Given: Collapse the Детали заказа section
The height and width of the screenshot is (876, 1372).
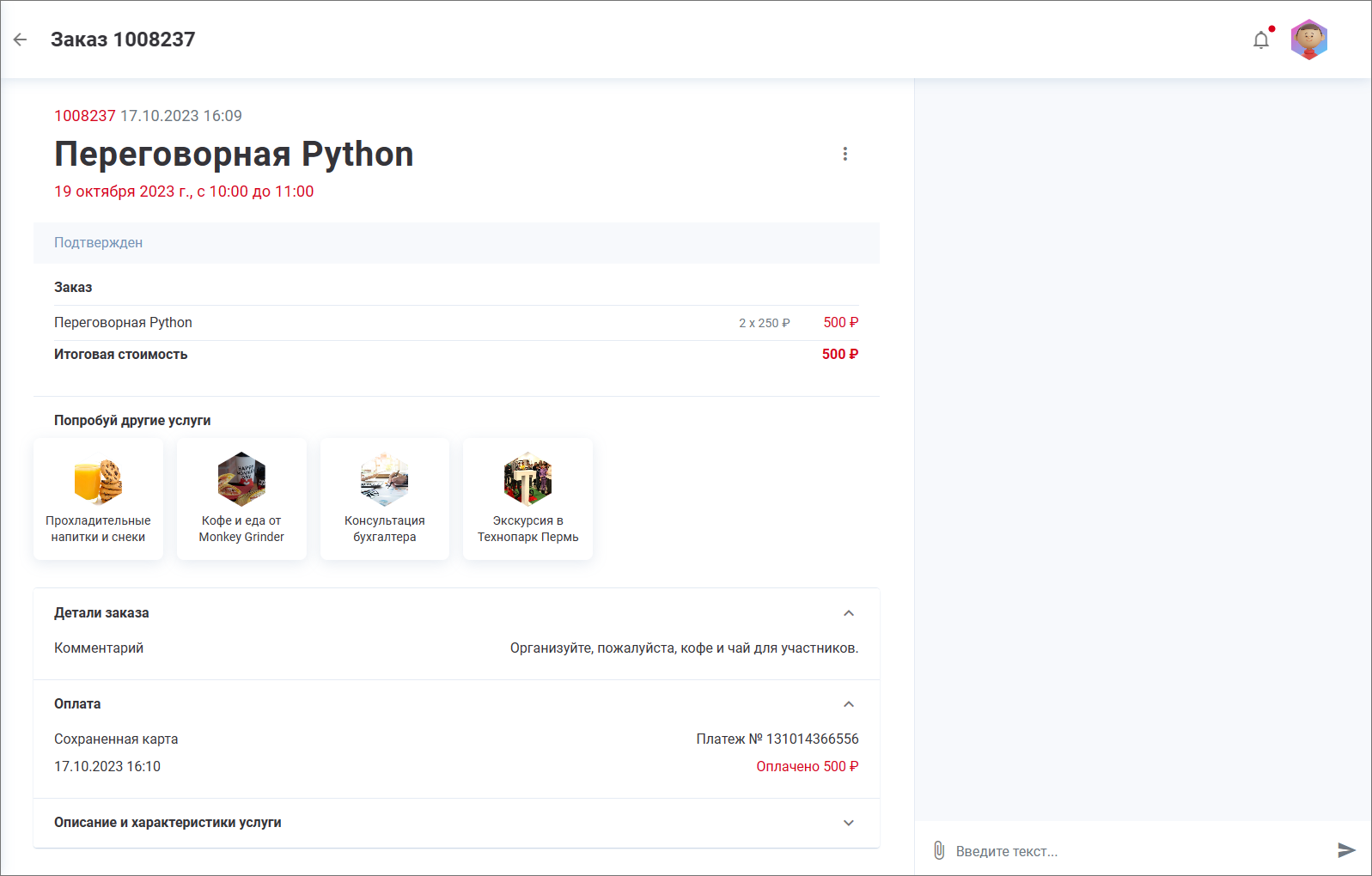Looking at the screenshot, I should [x=848, y=613].
